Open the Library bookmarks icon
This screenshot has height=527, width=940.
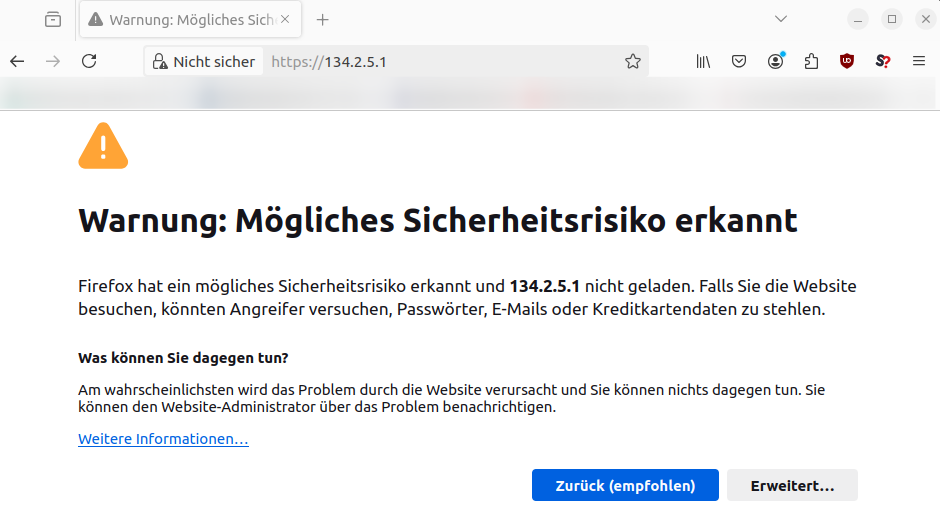point(703,61)
